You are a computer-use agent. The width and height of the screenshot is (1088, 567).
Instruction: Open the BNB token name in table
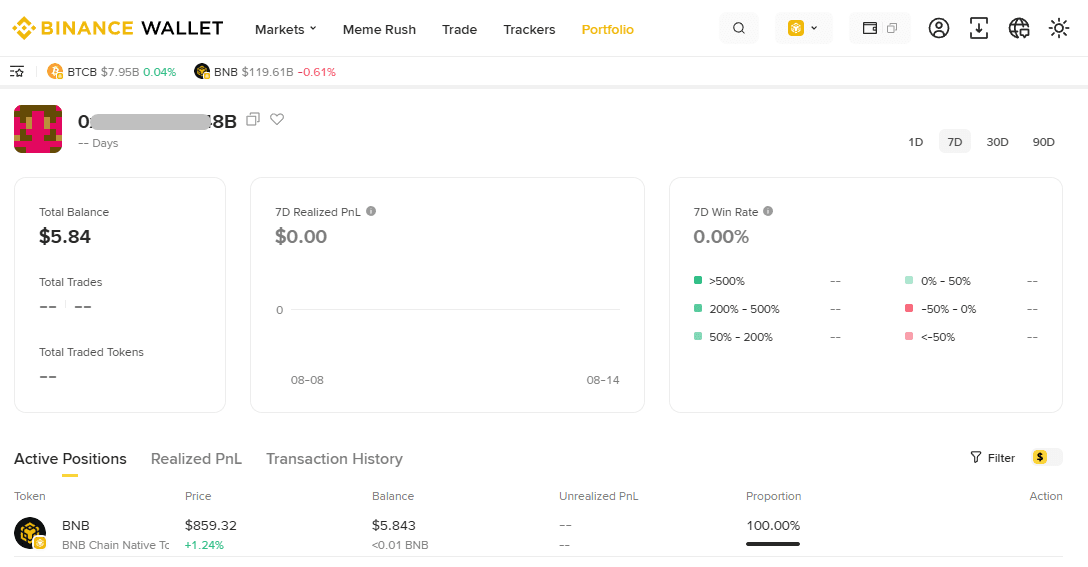[76, 525]
